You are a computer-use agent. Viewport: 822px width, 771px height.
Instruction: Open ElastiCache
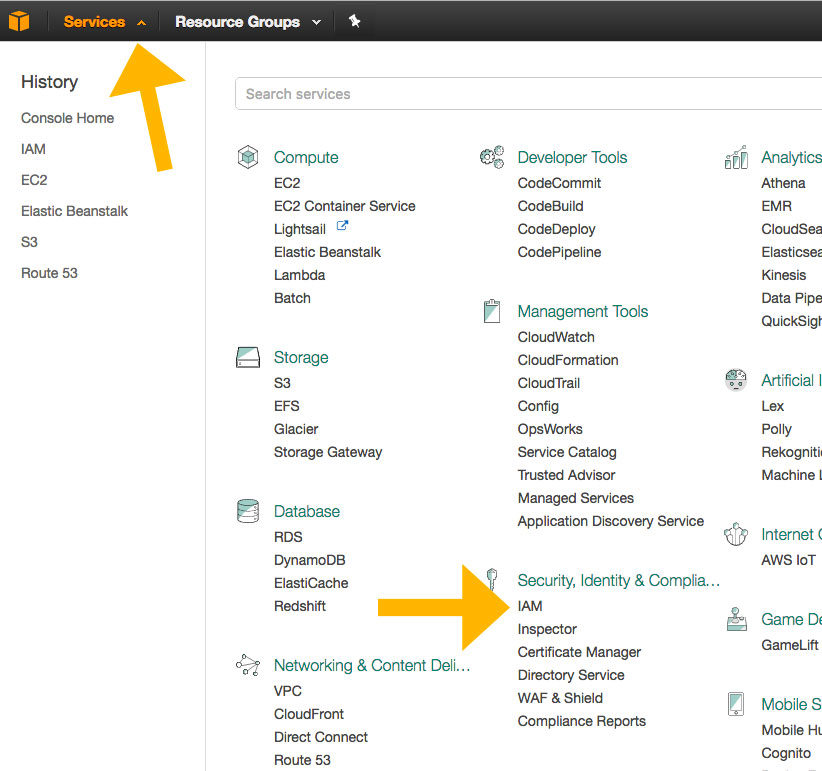pos(311,583)
